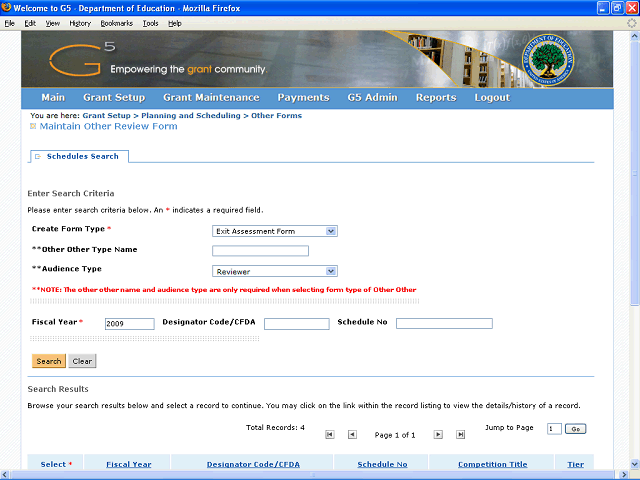This screenshot has width=640, height=480.
Task: Open Reports navigation item
Action: (436, 98)
